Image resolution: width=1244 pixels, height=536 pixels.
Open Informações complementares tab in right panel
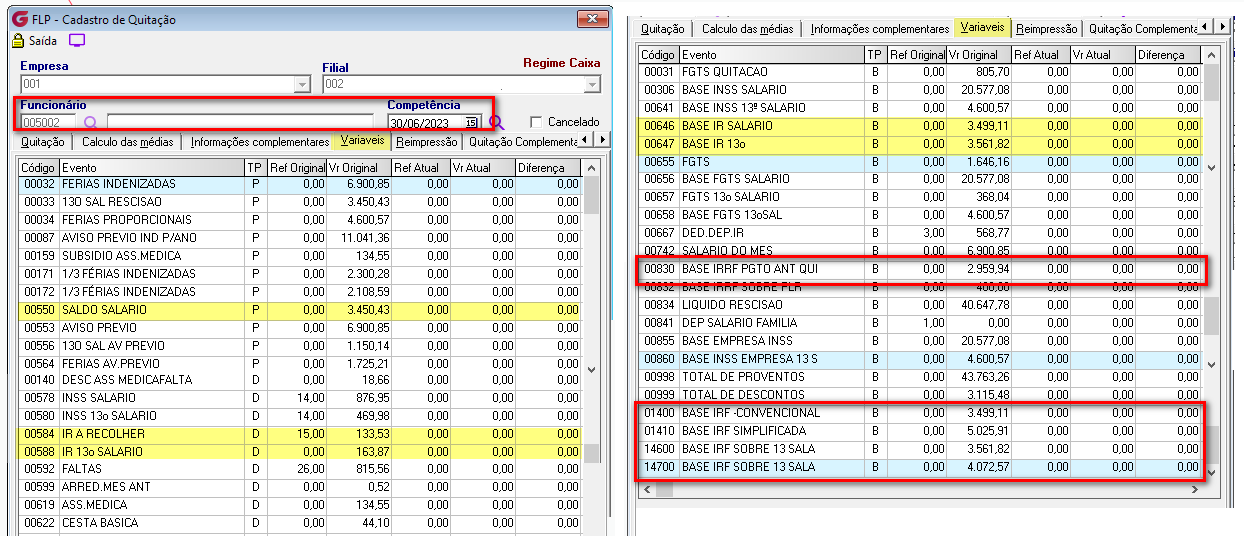tap(879, 29)
